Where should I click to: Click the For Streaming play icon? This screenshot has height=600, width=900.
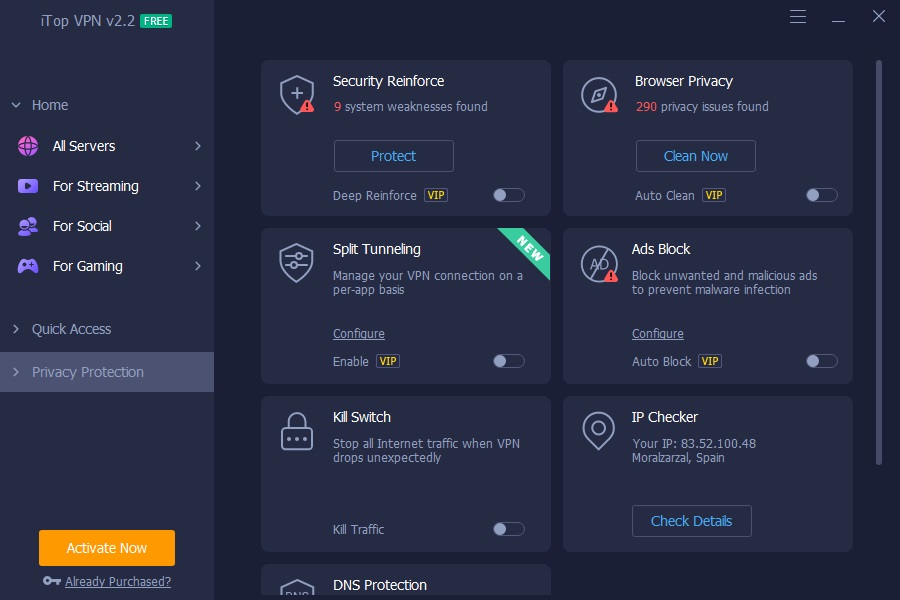coord(28,186)
